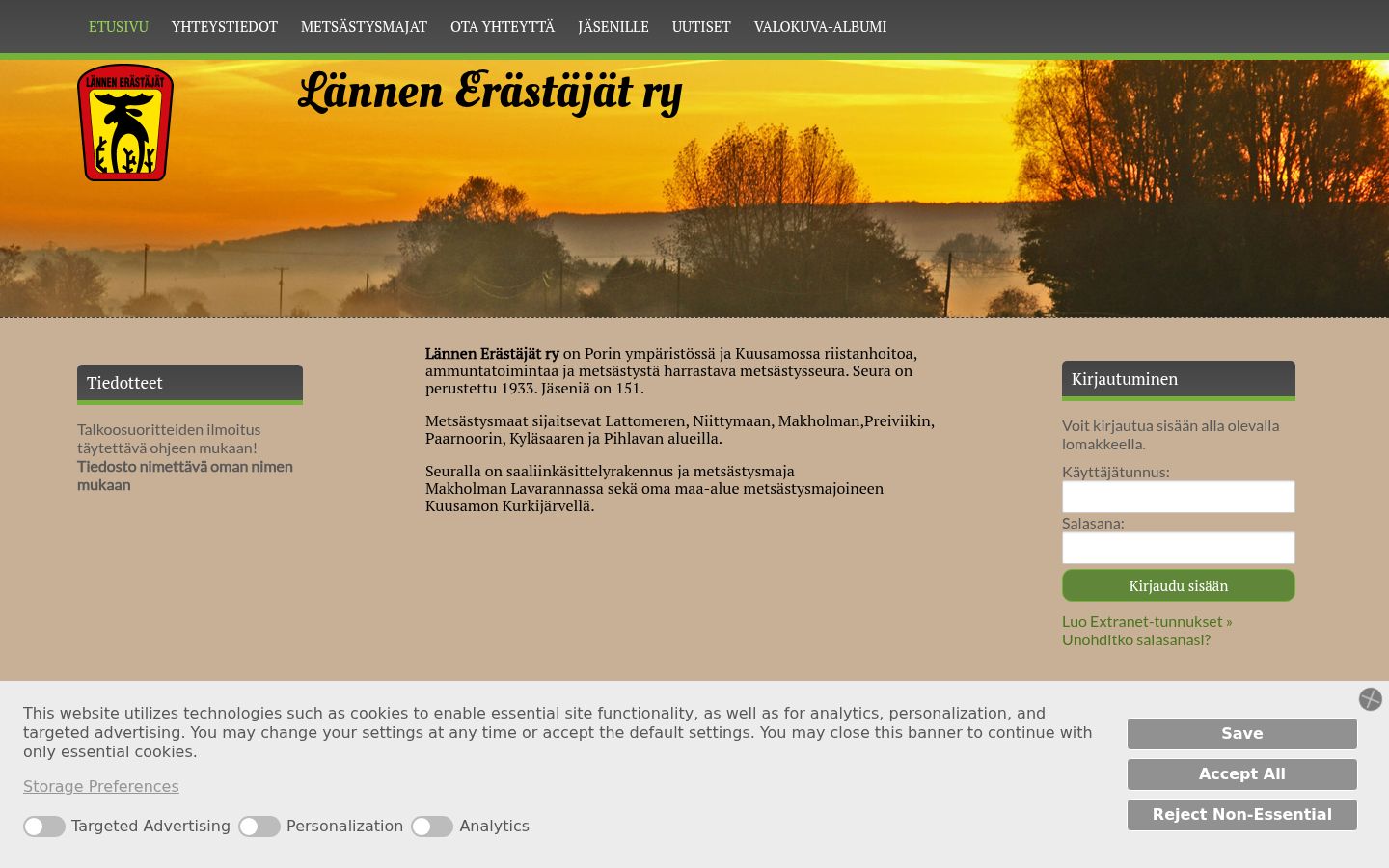
Task: Open the Yhteystiedot menu item
Action: (225, 27)
